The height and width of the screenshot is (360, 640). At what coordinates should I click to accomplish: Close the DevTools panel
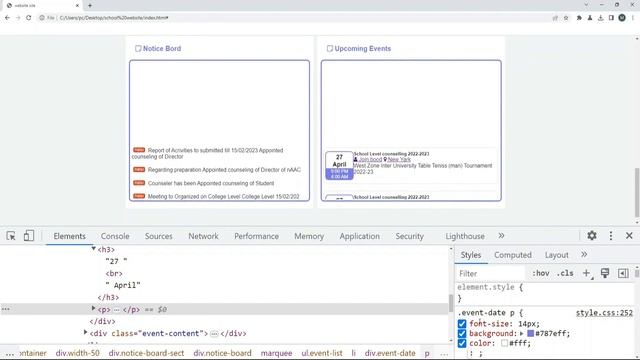(x=629, y=236)
